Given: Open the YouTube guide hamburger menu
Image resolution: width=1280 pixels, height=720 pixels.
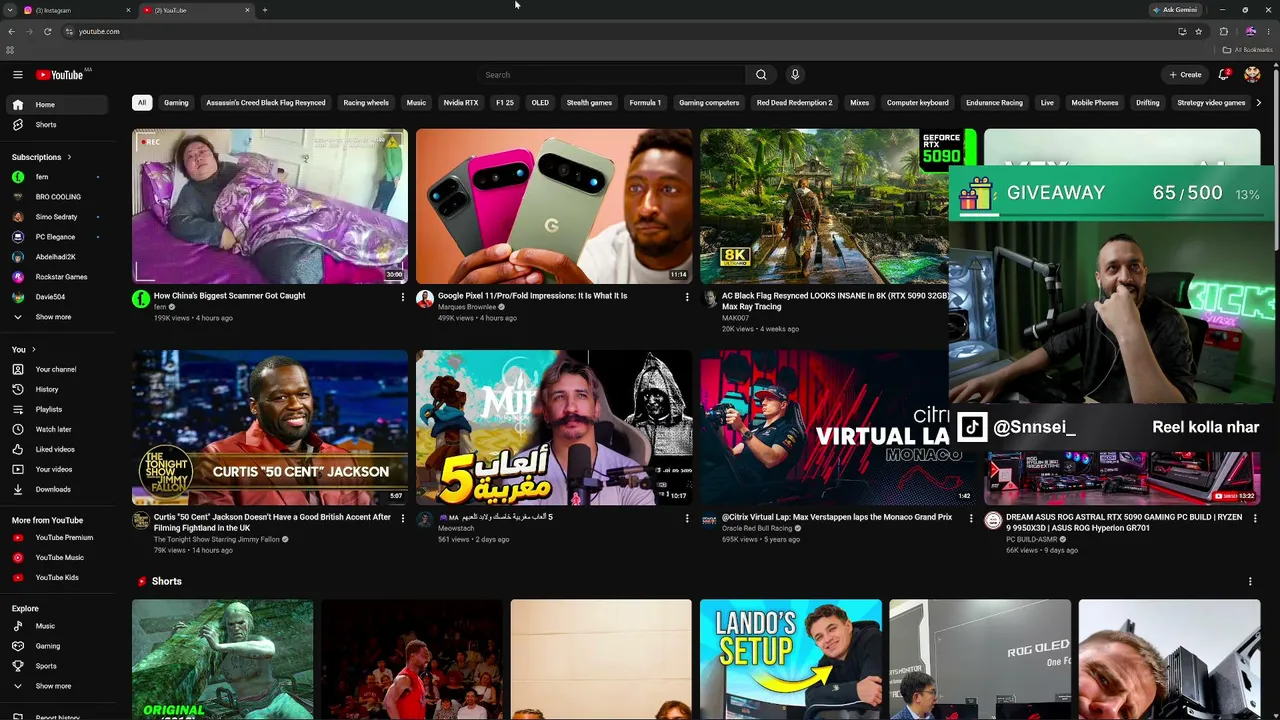Looking at the screenshot, I should pyautogui.click(x=18, y=75).
